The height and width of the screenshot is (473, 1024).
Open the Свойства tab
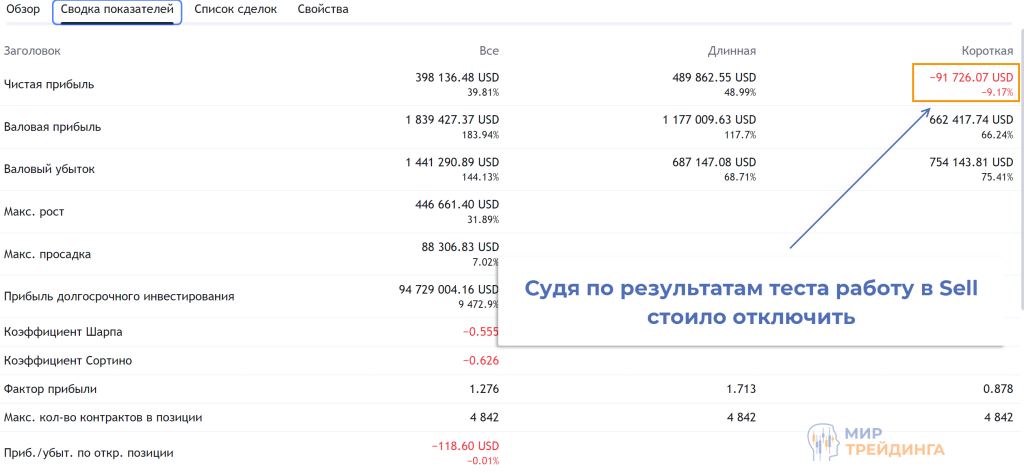click(323, 10)
